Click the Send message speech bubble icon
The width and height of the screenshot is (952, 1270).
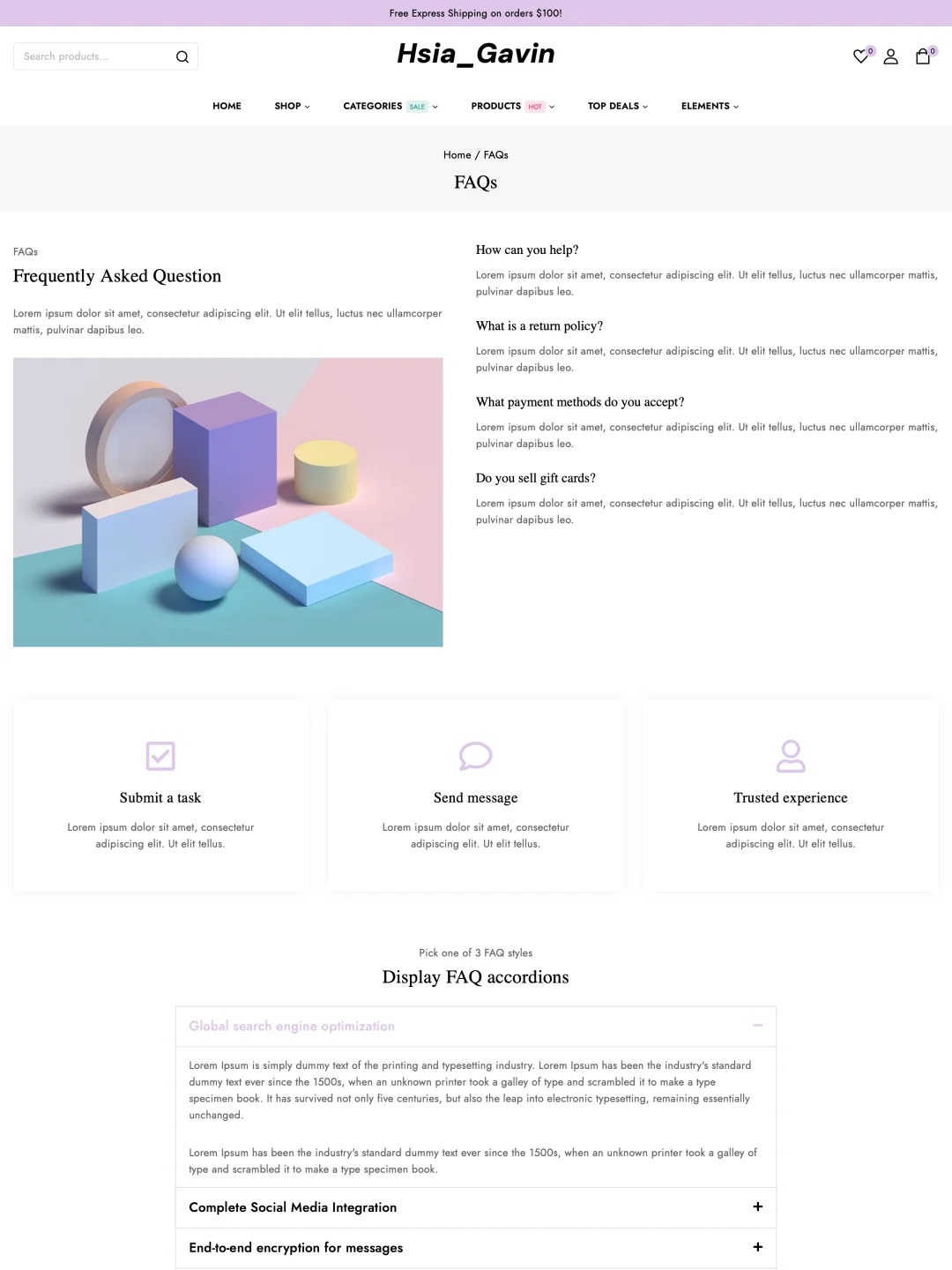click(x=475, y=756)
